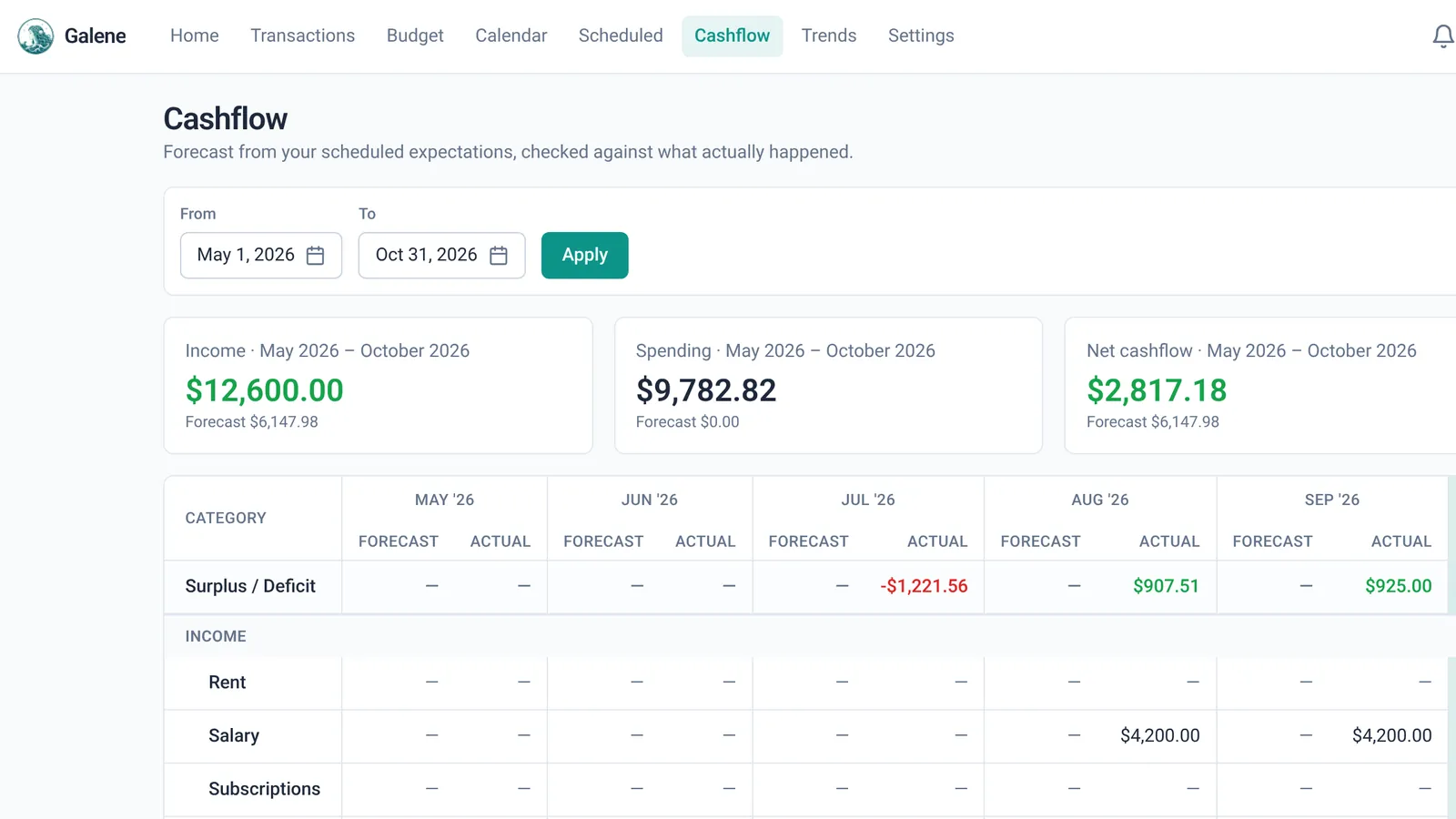This screenshot has height=819, width=1456.
Task: Click the MAY '26 column header
Action: coord(445,500)
